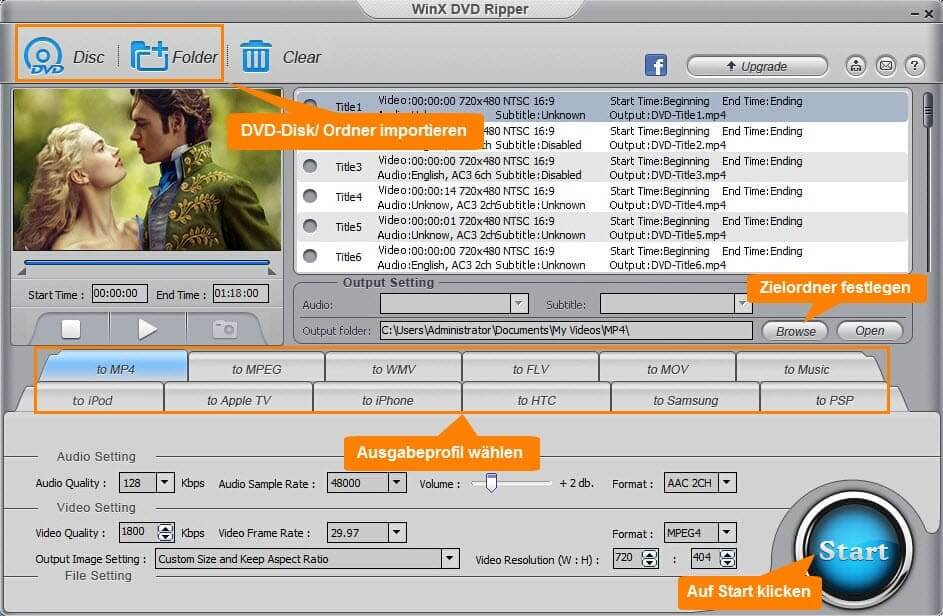Click the trim start marker under preview
Viewport: 943px width, 616px height.
(x=22, y=272)
